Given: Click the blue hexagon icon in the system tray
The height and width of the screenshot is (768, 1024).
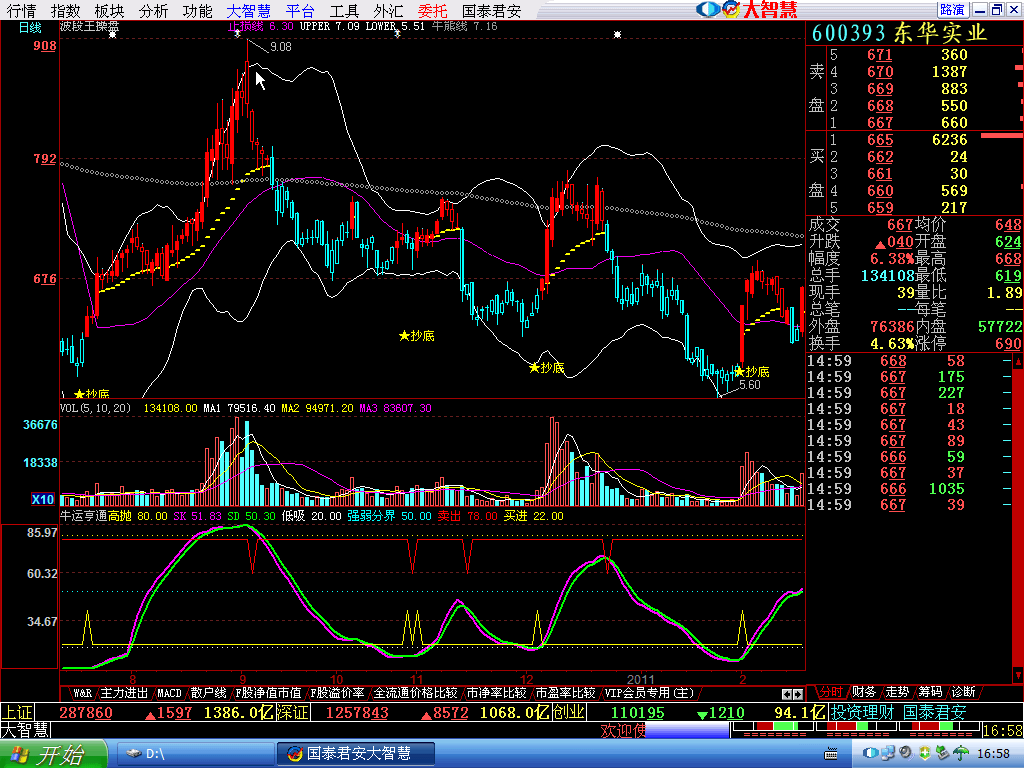Looking at the screenshot, I should pyautogui.click(x=870, y=753).
